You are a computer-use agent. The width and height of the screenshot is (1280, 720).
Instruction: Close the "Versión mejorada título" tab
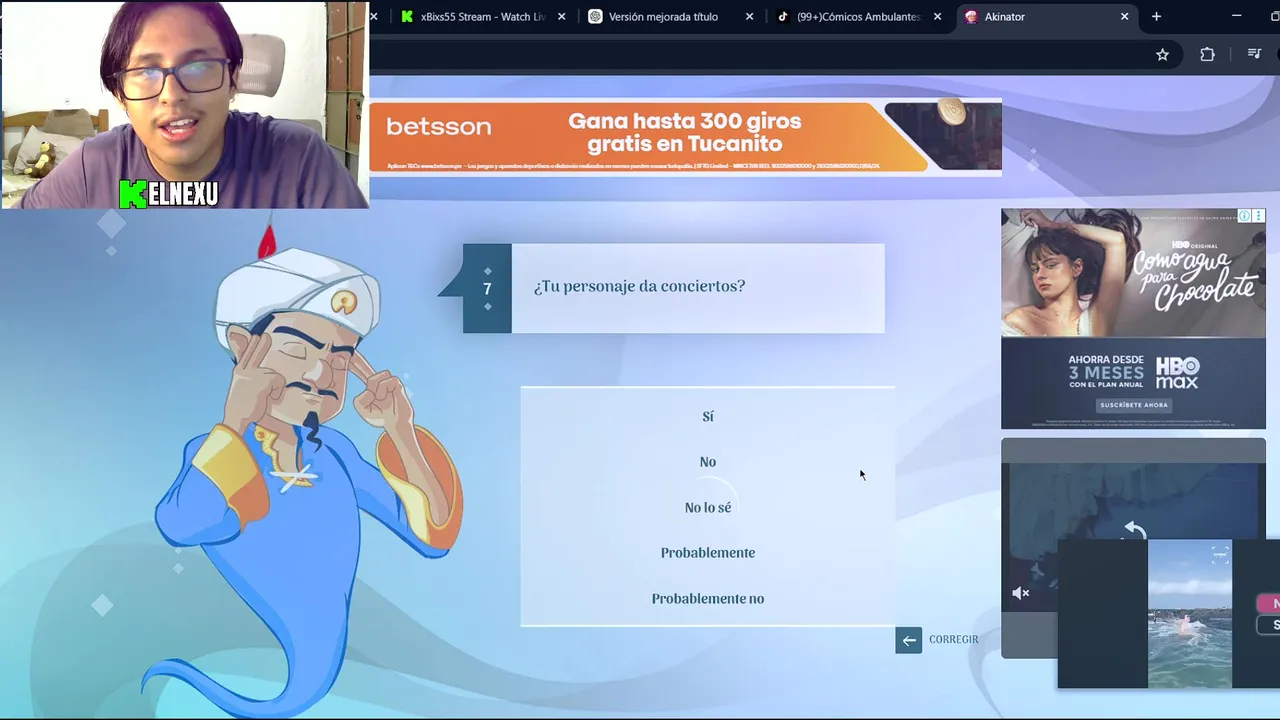click(749, 17)
